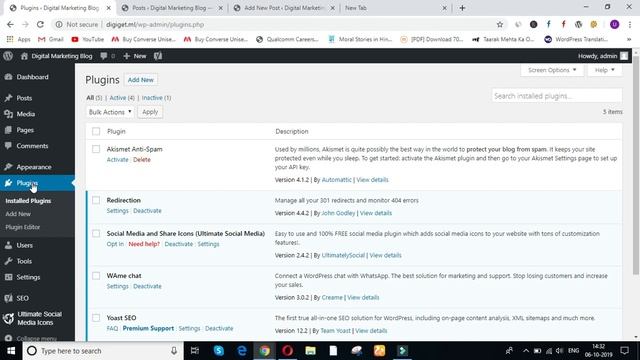
Task: Open Gmail bookmark
Action: coord(51,39)
